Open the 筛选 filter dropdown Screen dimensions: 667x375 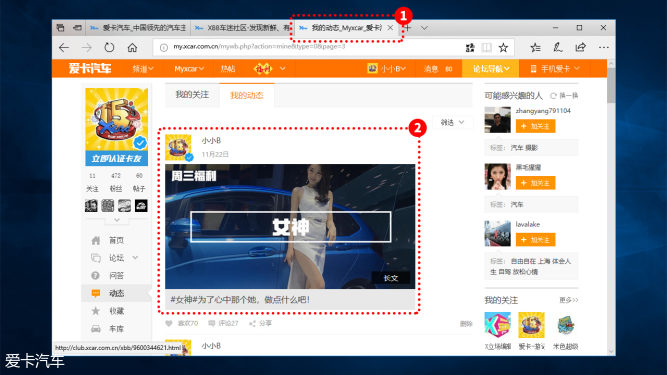tap(452, 122)
